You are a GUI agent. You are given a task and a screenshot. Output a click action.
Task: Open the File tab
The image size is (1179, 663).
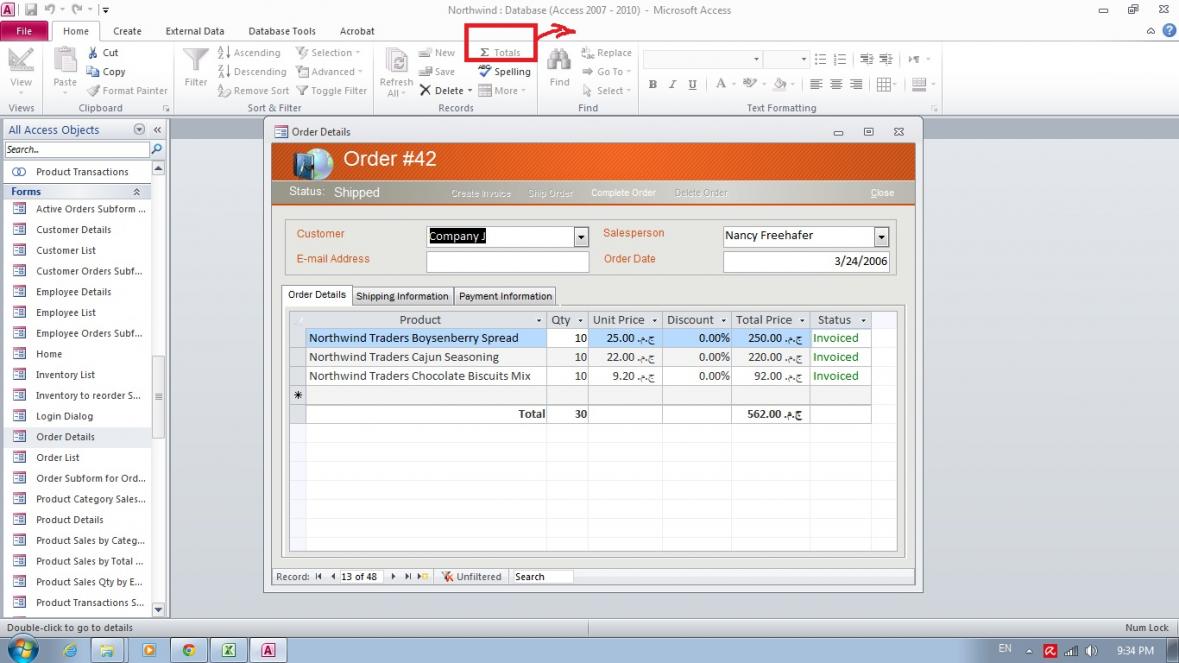[24, 31]
